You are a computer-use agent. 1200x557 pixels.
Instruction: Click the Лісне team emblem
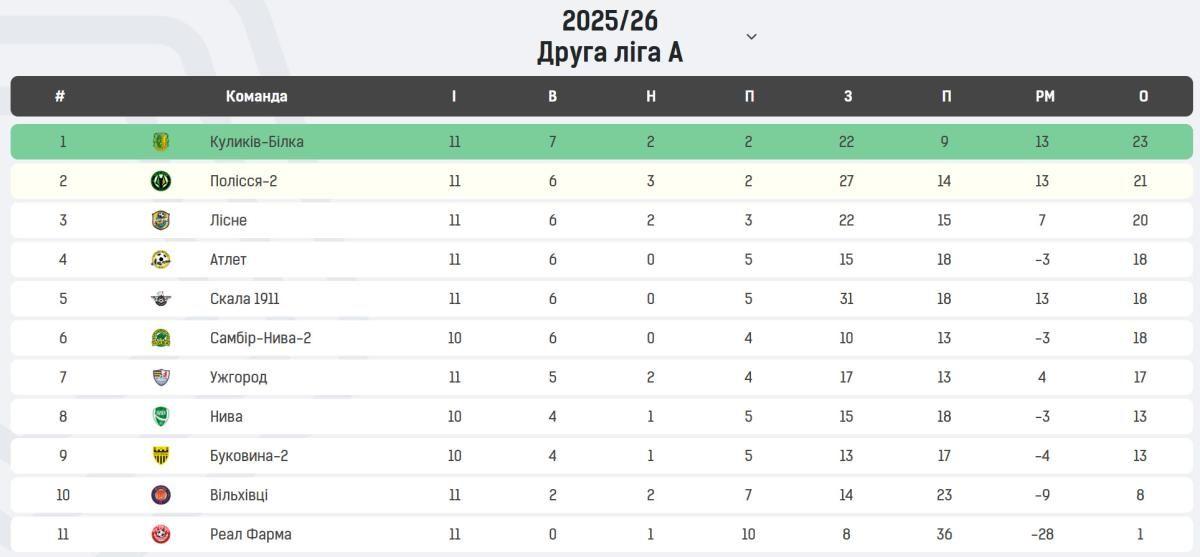coord(161,220)
